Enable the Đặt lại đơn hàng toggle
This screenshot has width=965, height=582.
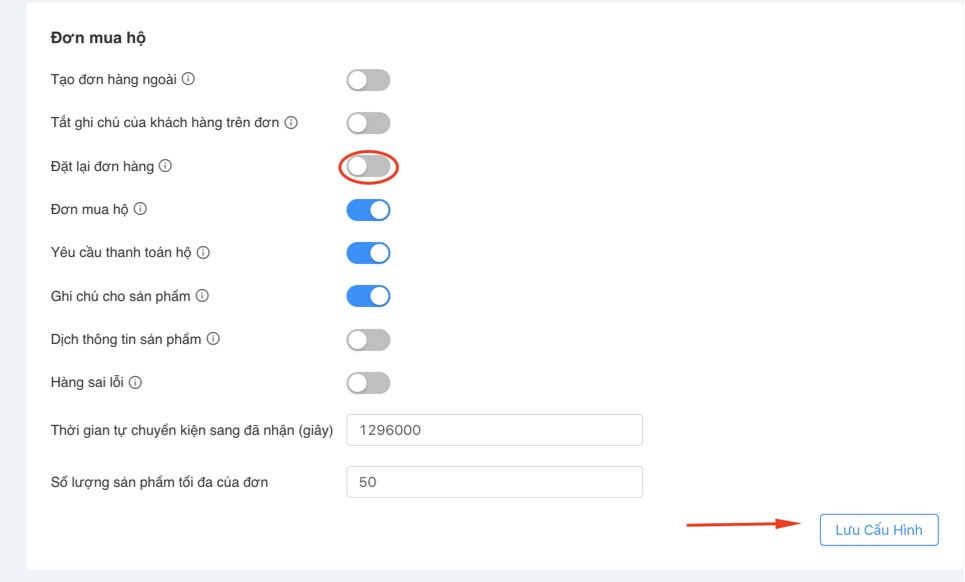click(x=368, y=167)
